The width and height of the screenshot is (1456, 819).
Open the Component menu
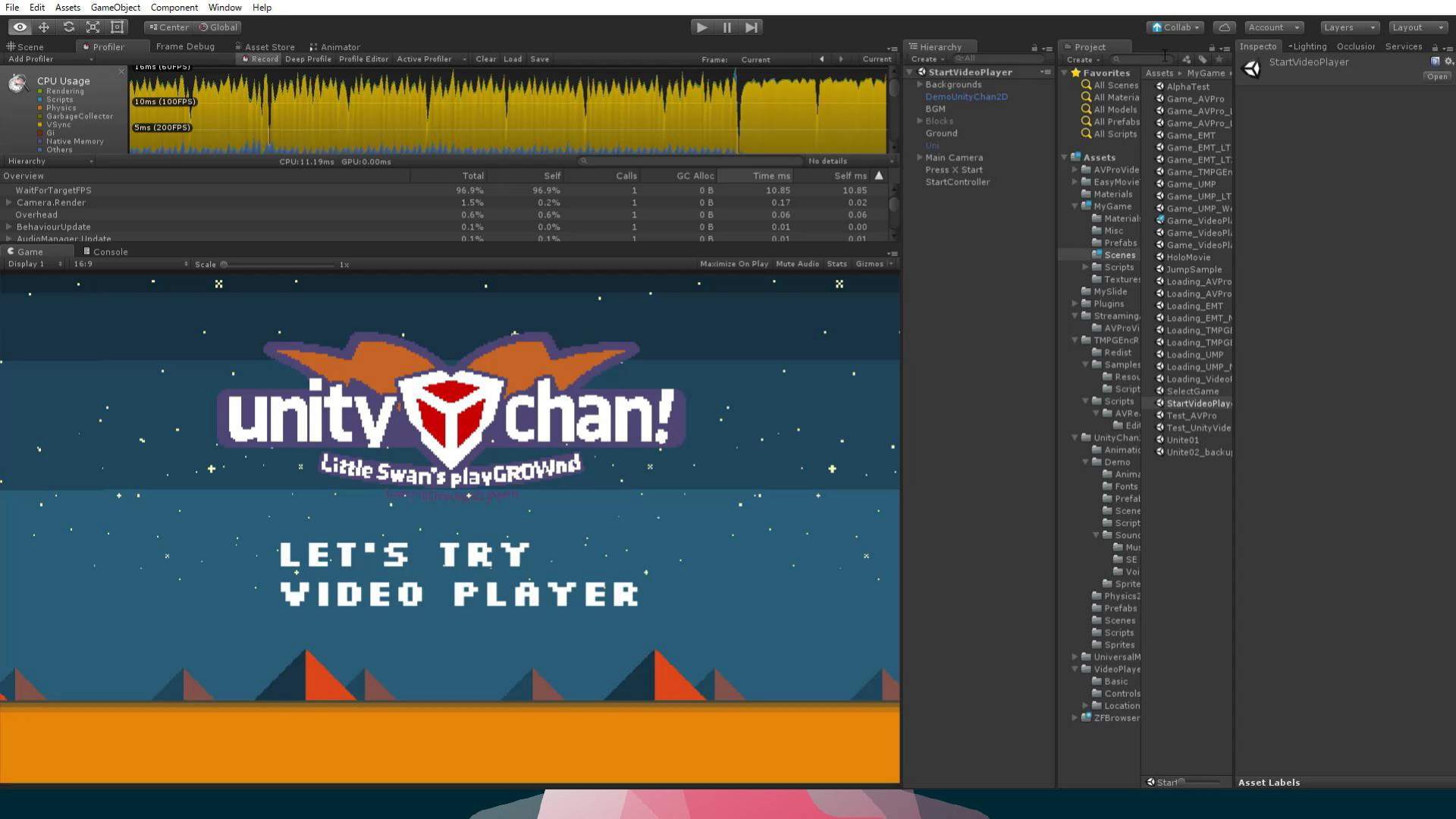174,8
